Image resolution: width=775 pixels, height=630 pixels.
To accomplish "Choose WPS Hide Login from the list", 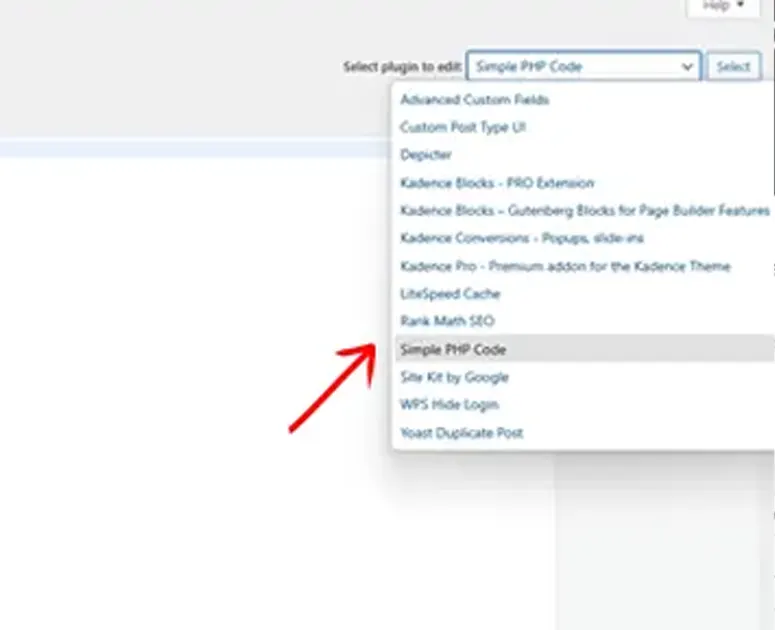I will (x=449, y=405).
